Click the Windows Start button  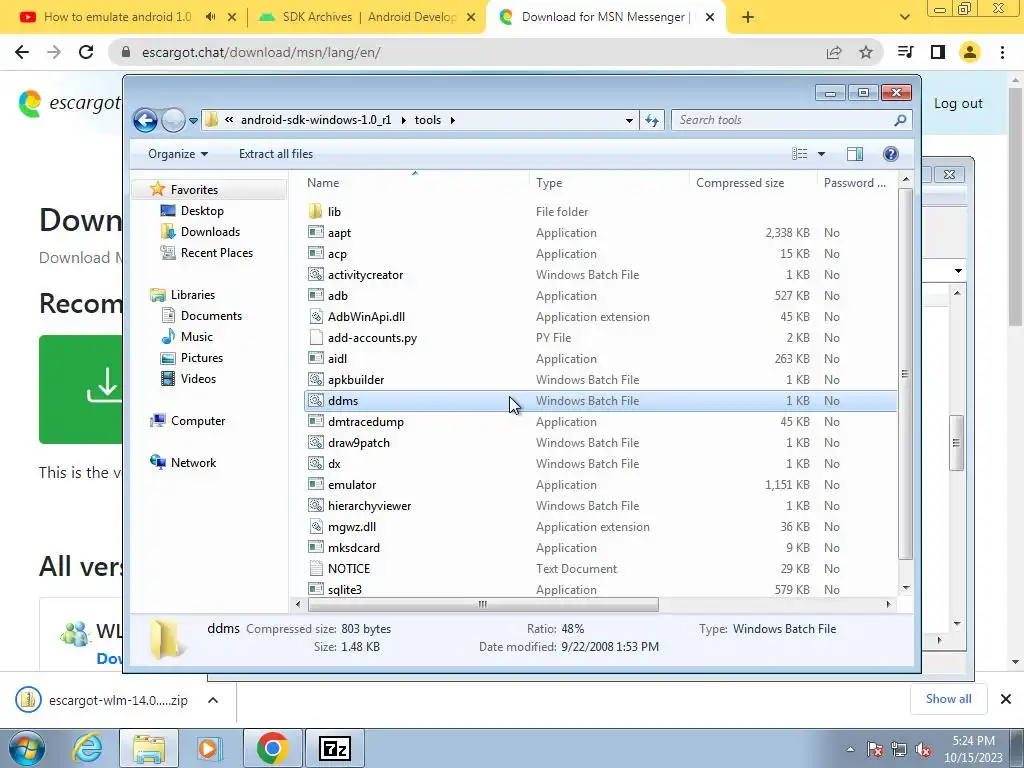[26, 748]
